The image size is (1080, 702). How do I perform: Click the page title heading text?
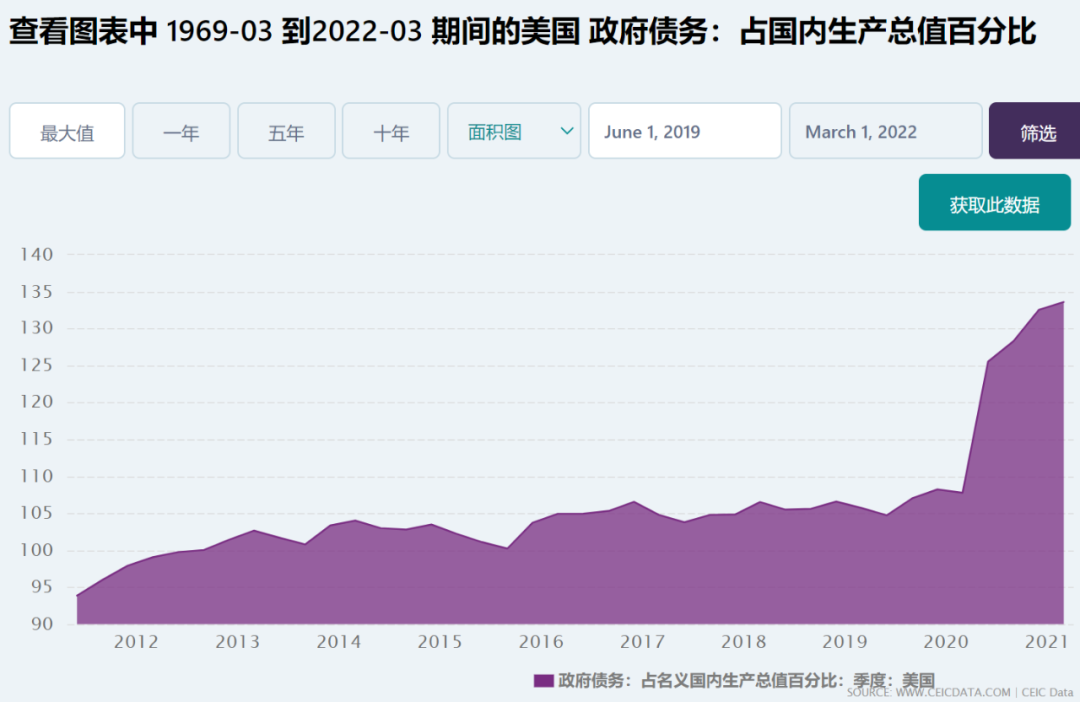tap(522, 32)
